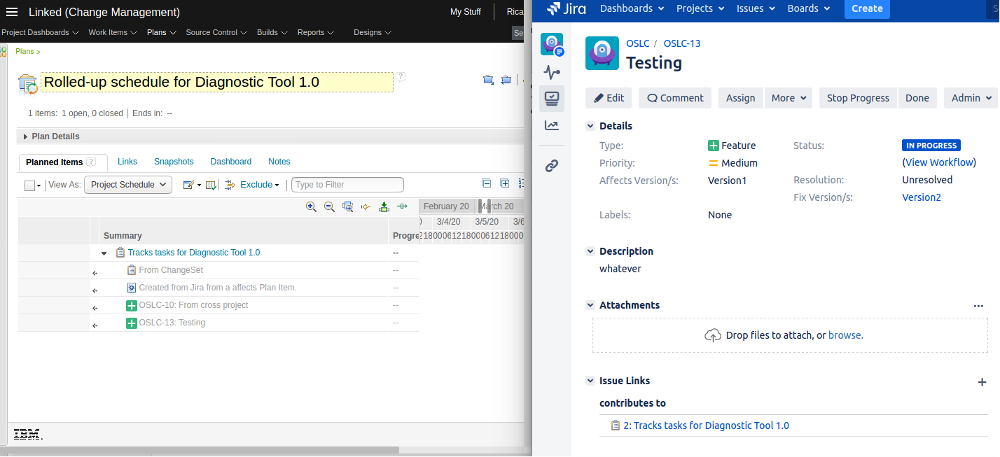
Task: Click the Comment button
Action: coord(675,98)
